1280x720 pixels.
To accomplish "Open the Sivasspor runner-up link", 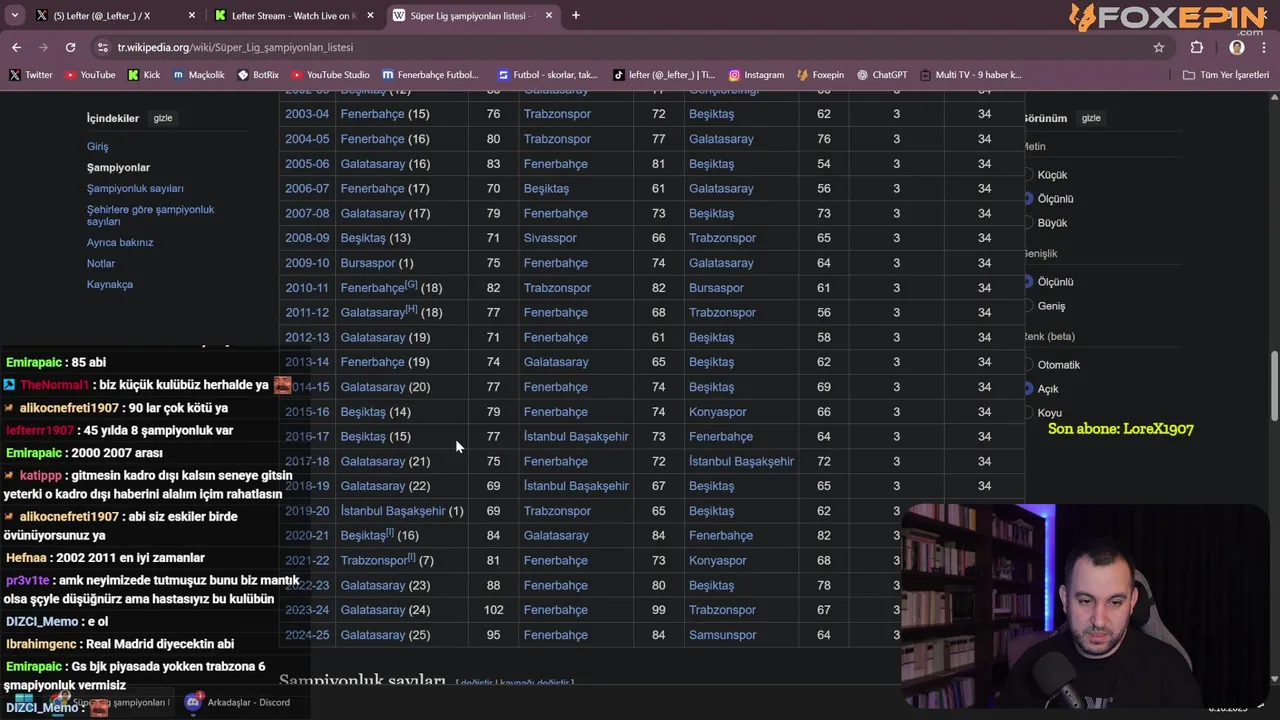I will click(x=550, y=238).
